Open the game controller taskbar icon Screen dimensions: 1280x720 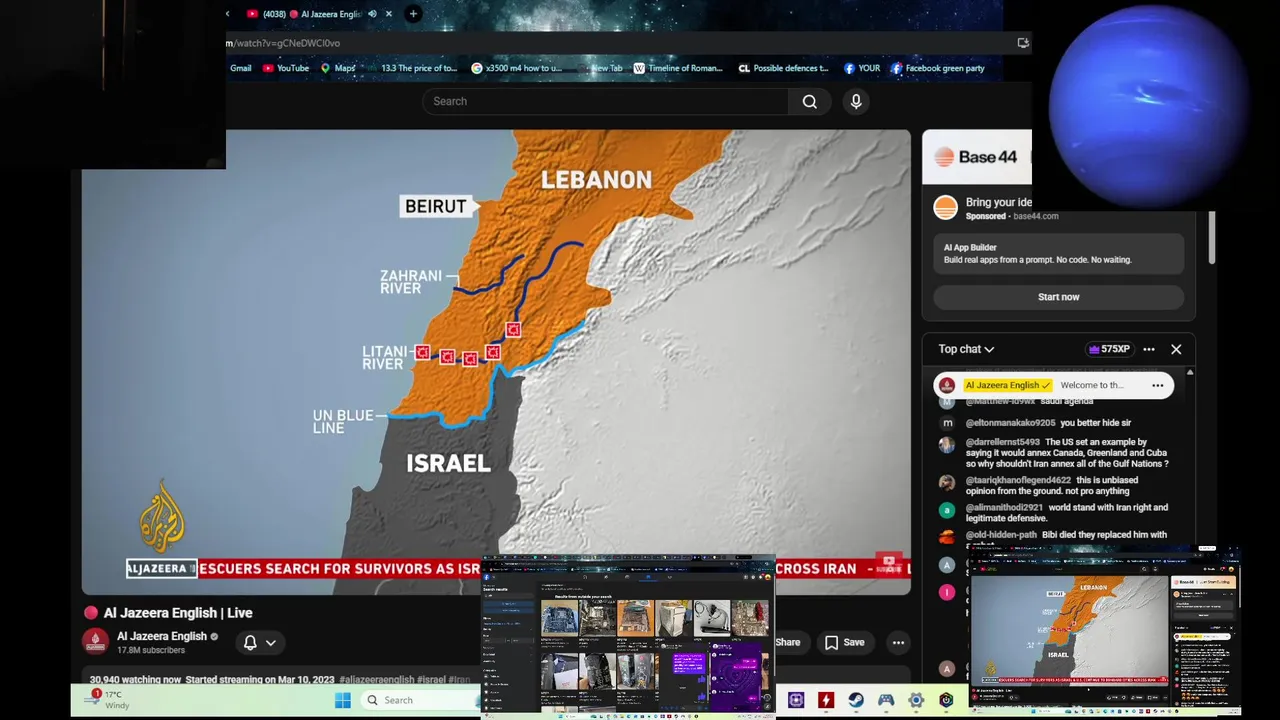coord(886,700)
